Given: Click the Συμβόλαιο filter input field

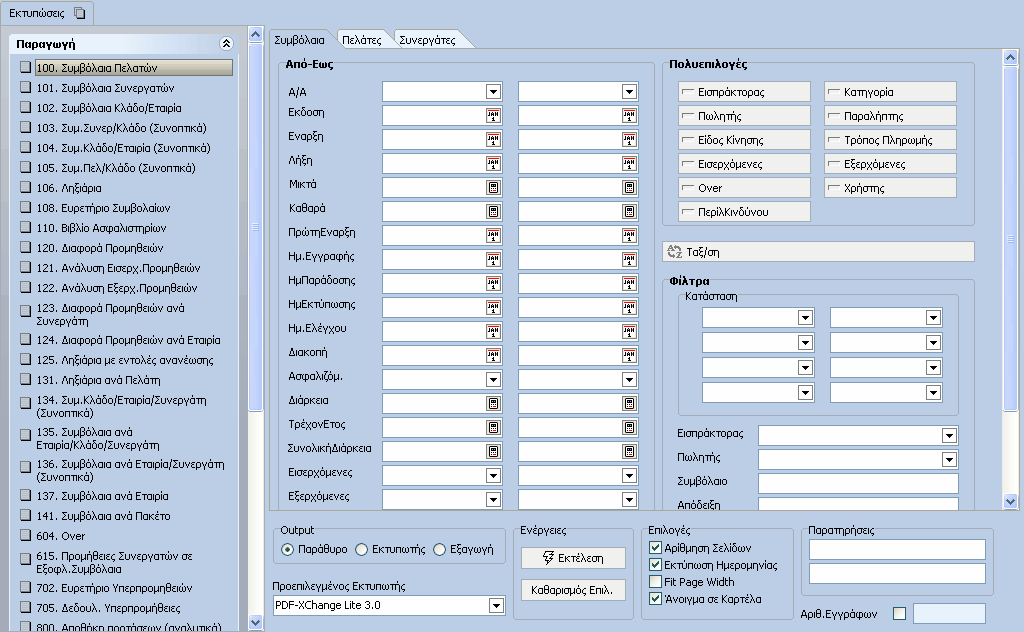Looking at the screenshot, I should pyautogui.click(x=858, y=483).
